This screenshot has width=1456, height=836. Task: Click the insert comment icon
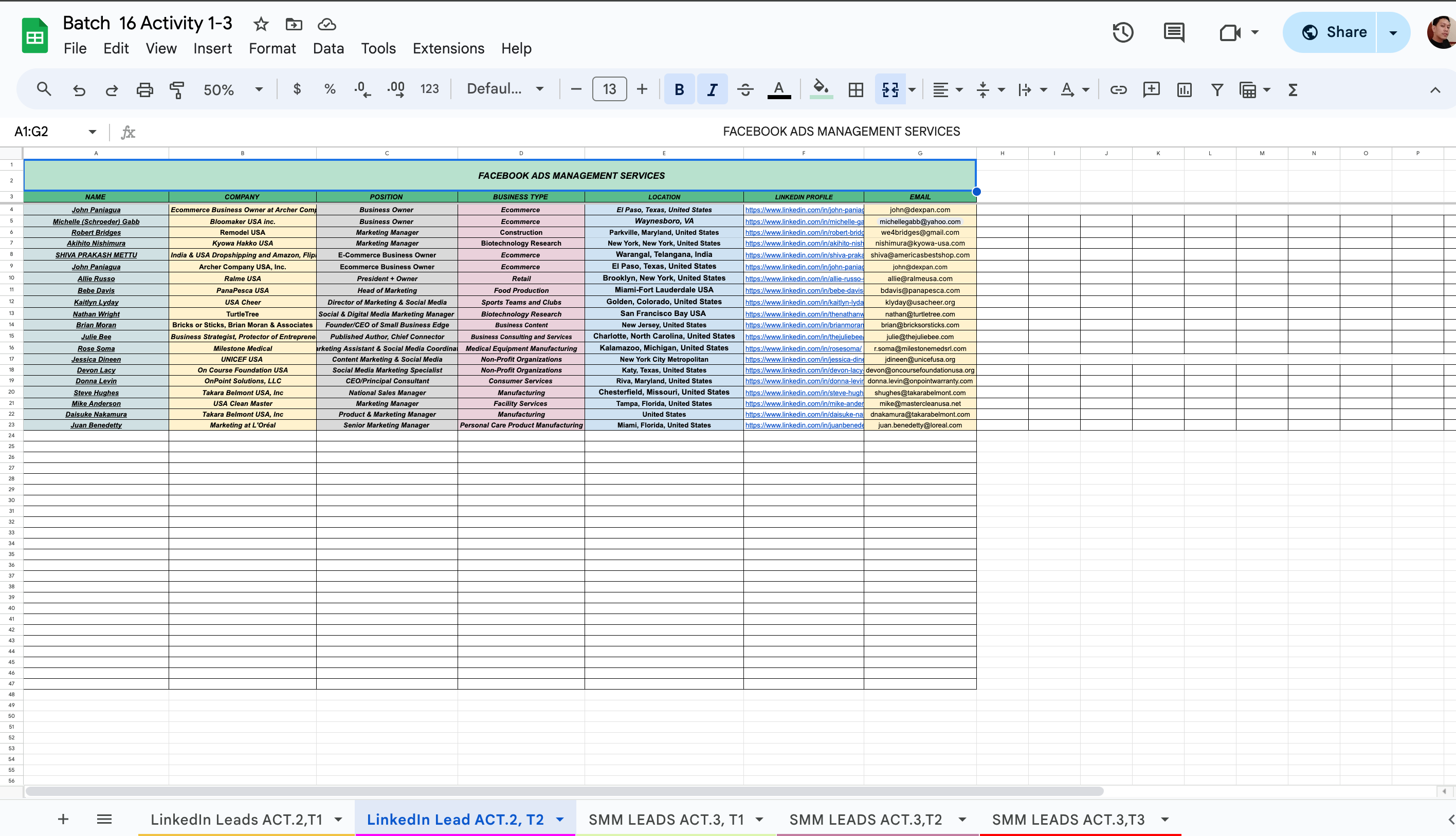(x=1151, y=89)
